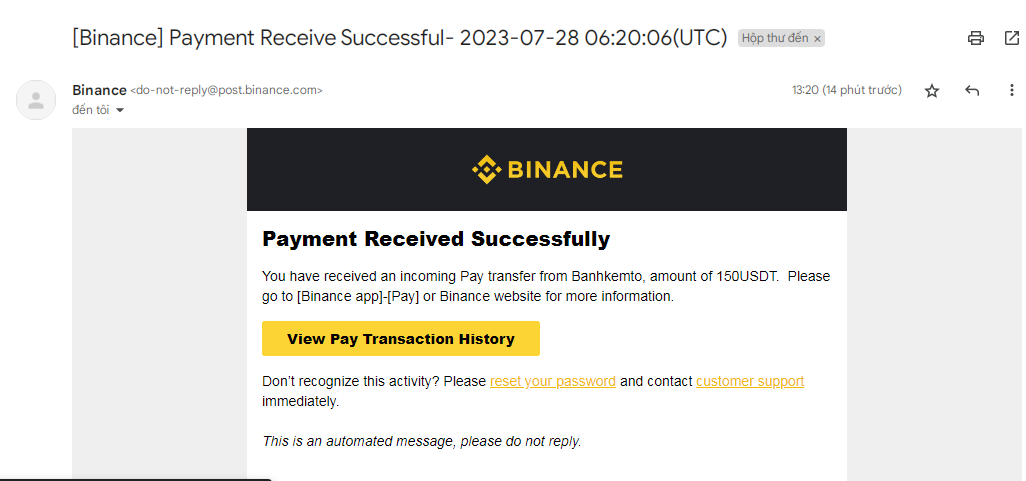Star this Binance message

point(932,91)
